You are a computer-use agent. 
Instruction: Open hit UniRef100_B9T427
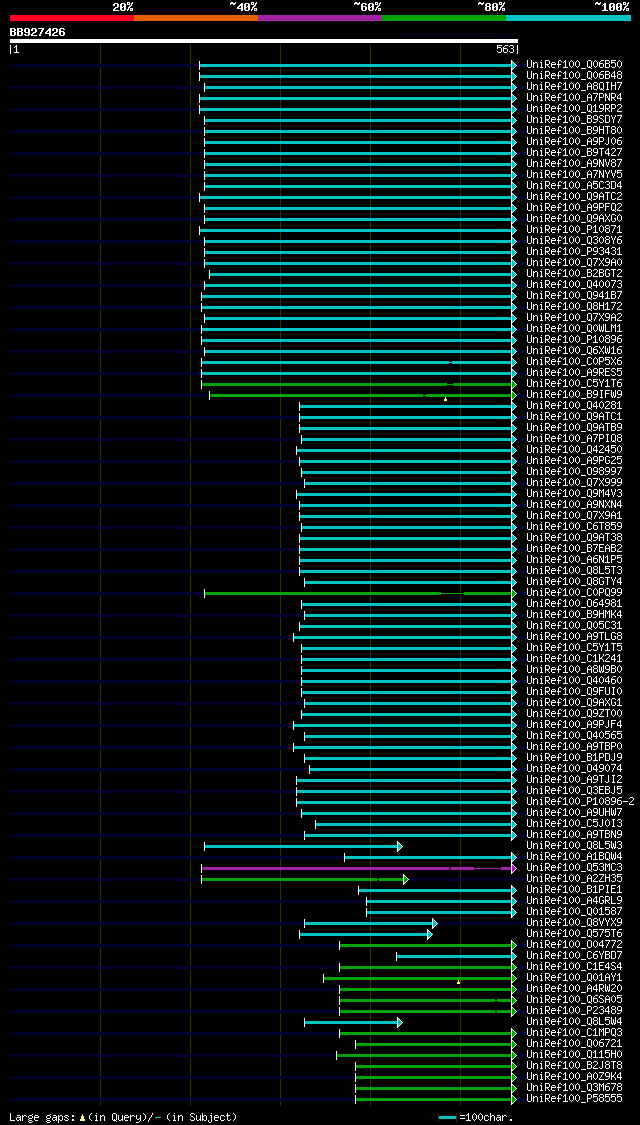coord(574,153)
